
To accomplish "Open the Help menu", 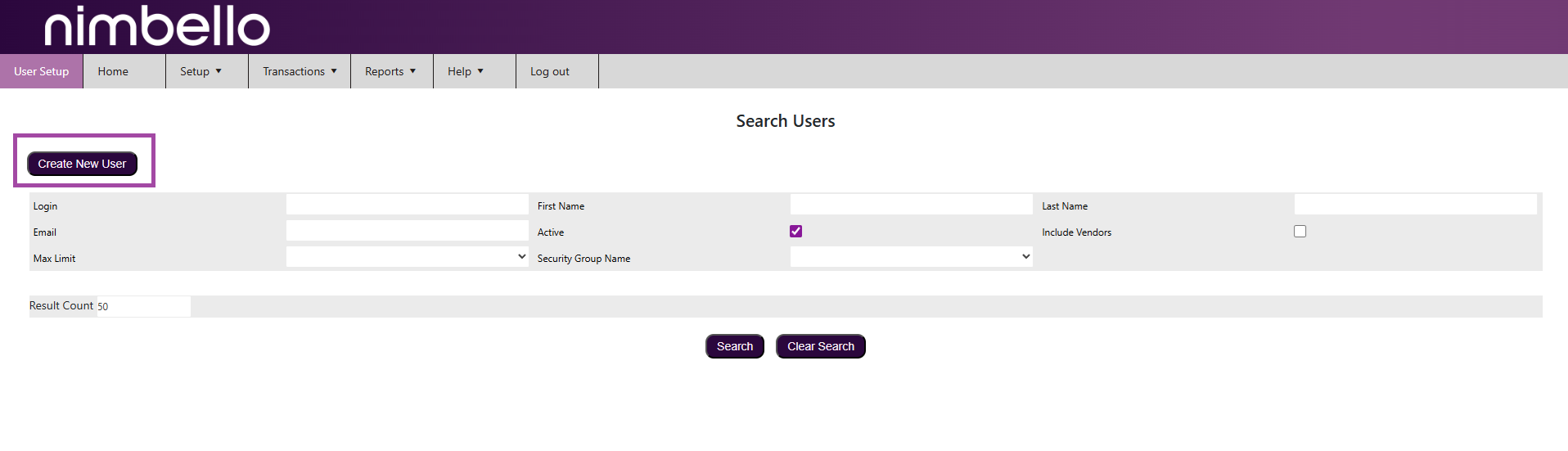I will pyautogui.click(x=465, y=71).
